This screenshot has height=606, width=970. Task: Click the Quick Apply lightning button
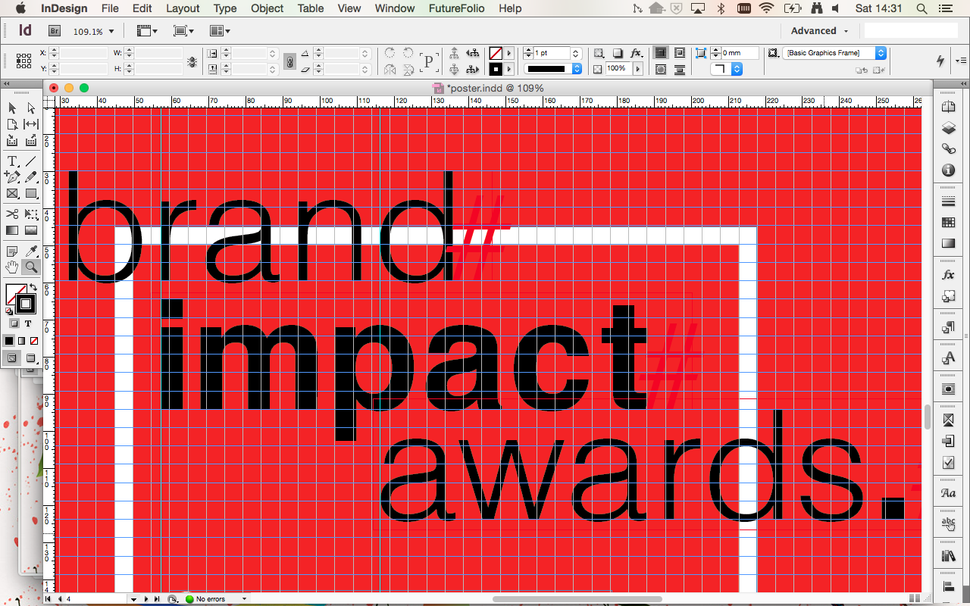coord(938,60)
